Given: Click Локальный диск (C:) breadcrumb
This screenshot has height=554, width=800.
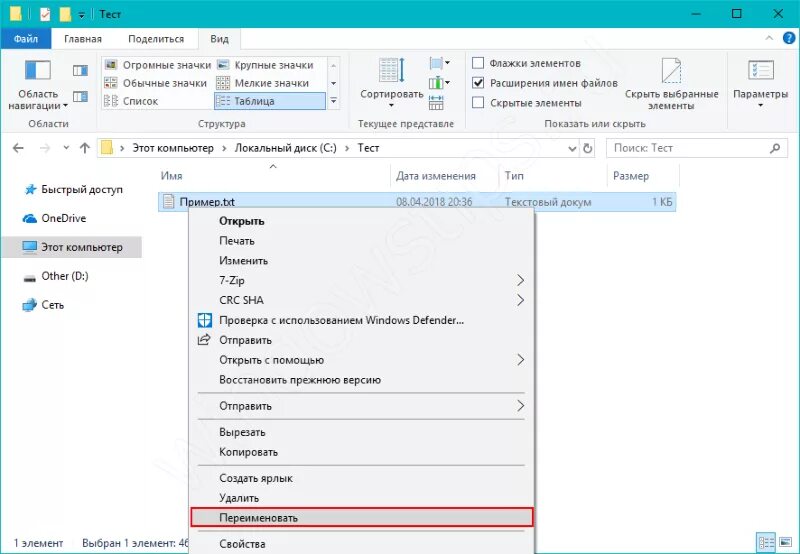Looking at the screenshot, I should pyautogui.click(x=285, y=148).
